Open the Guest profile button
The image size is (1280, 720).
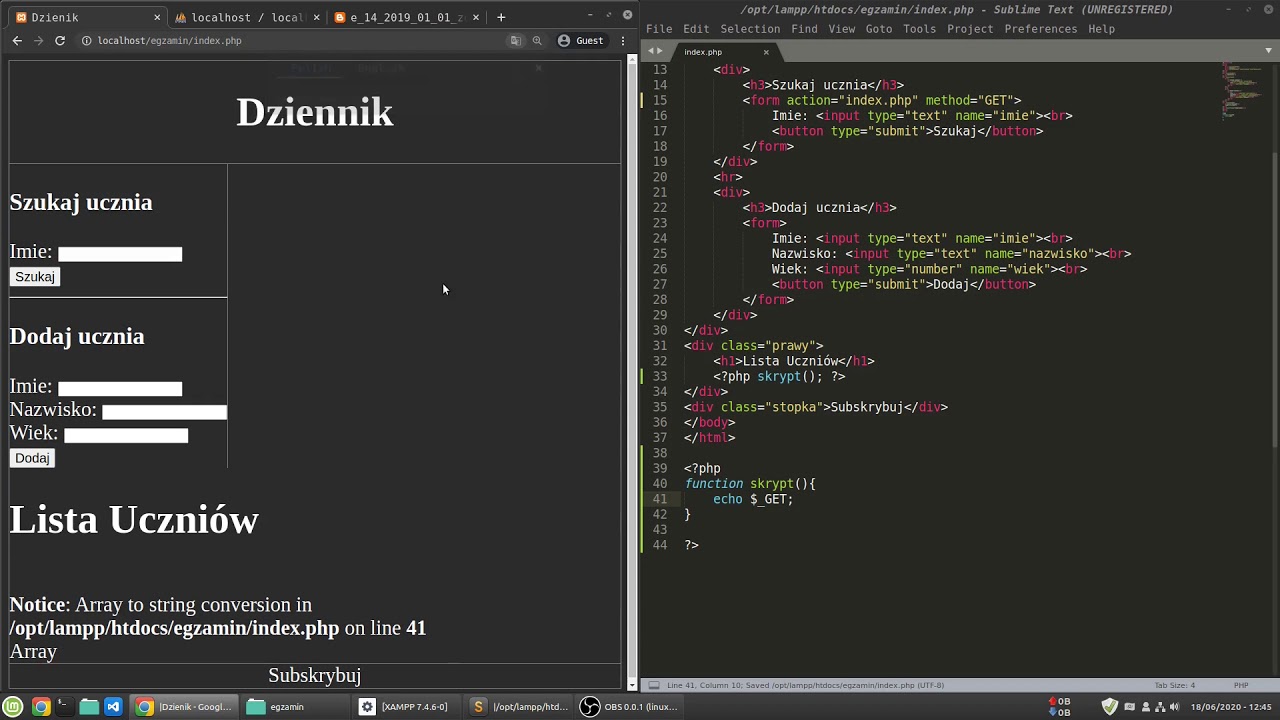[581, 41]
